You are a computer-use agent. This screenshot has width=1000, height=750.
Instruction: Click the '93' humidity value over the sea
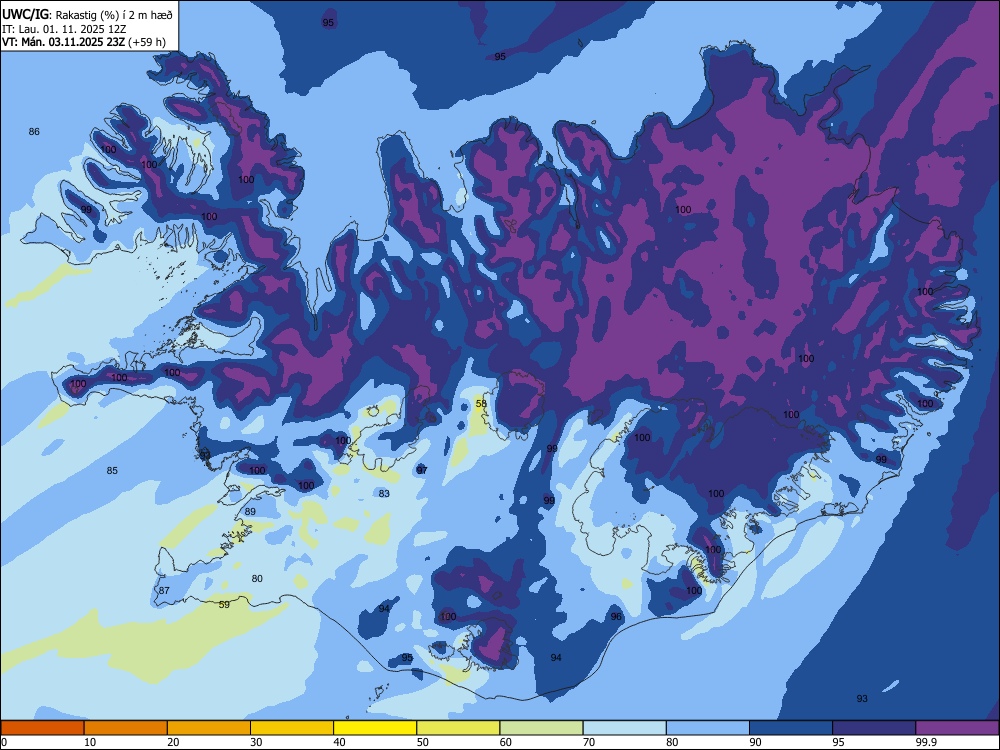(x=862, y=698)
